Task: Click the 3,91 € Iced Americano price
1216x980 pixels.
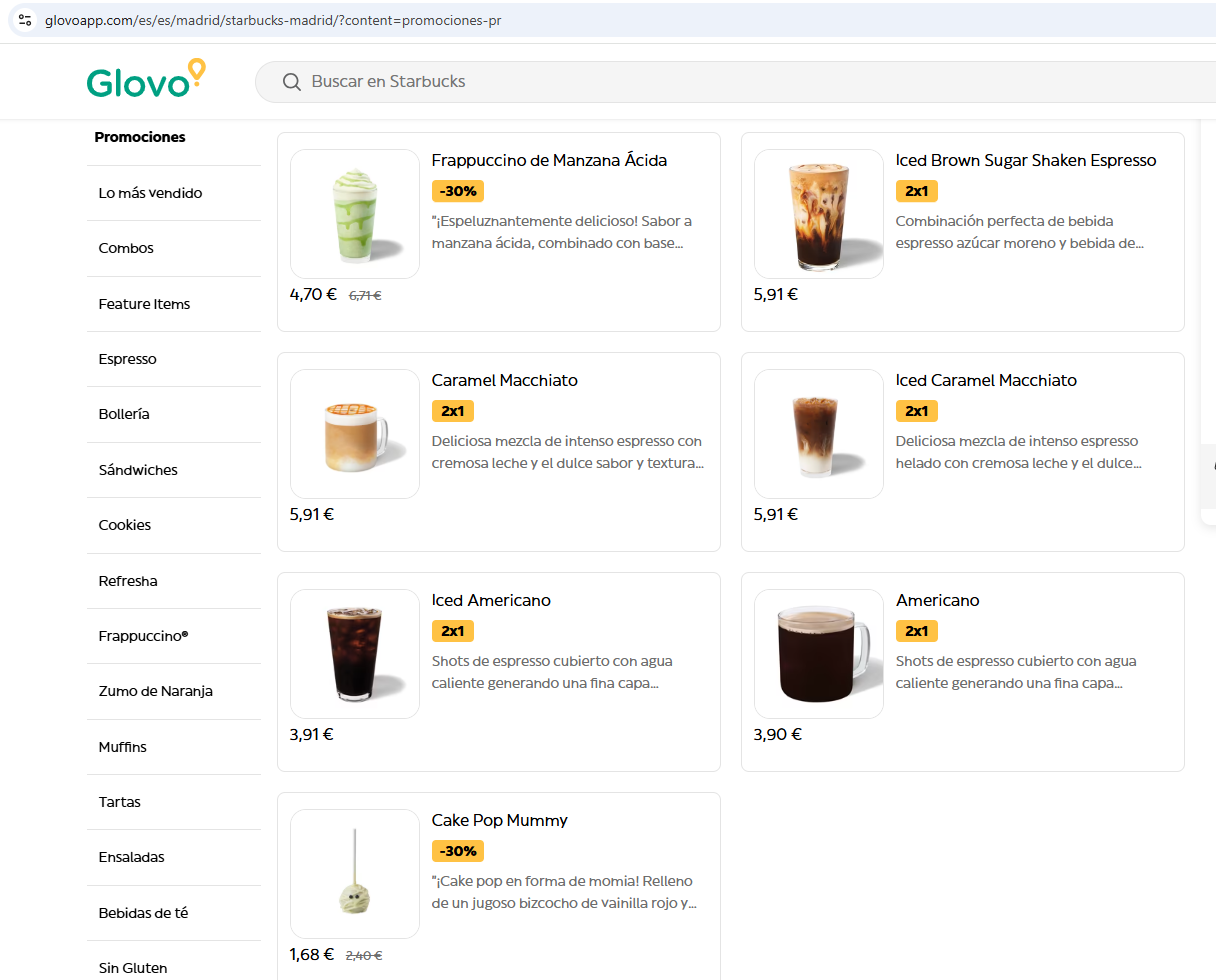Action: (x=312, y=734)
